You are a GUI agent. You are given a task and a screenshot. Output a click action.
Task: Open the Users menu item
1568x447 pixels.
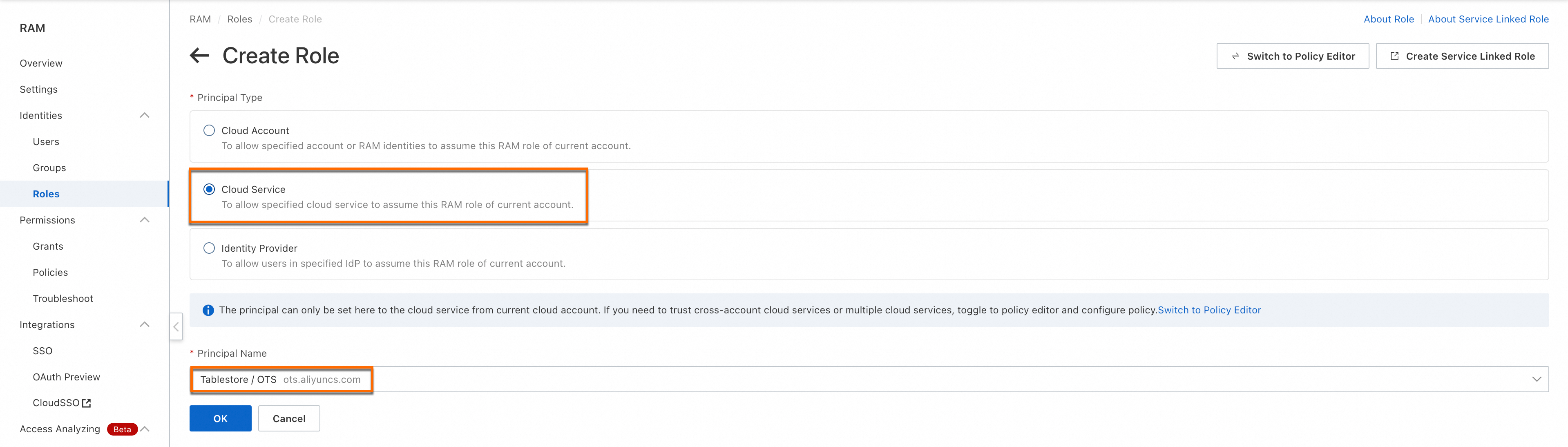coord(46,142)
